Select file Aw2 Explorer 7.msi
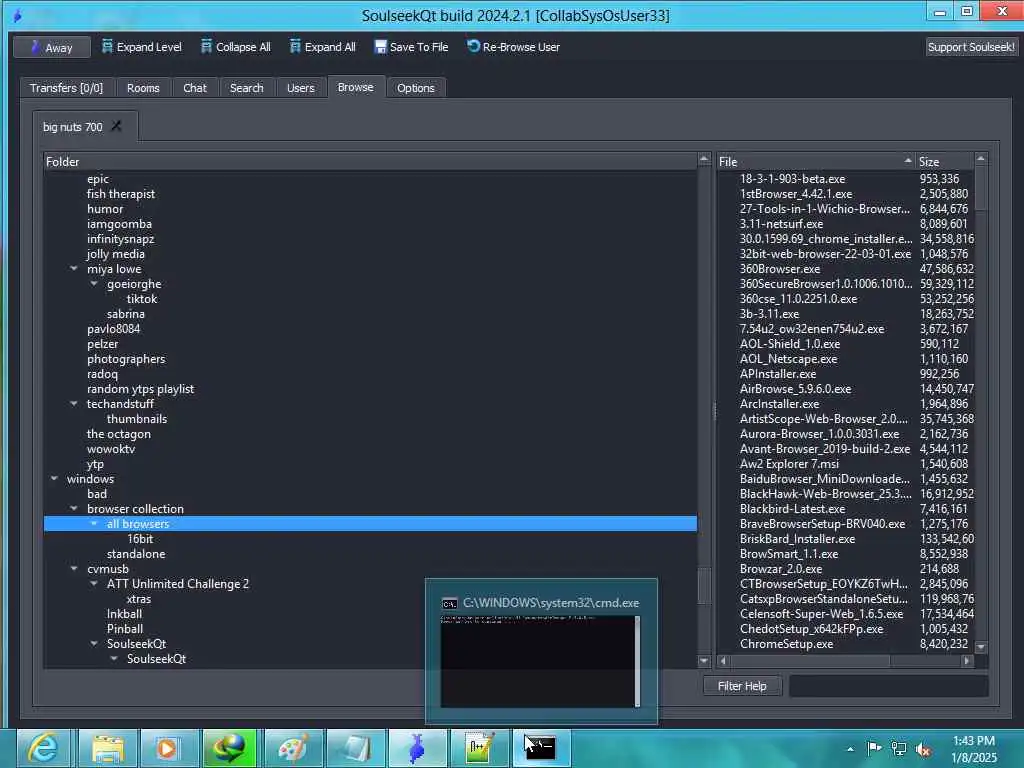 (x=789, y=464)
